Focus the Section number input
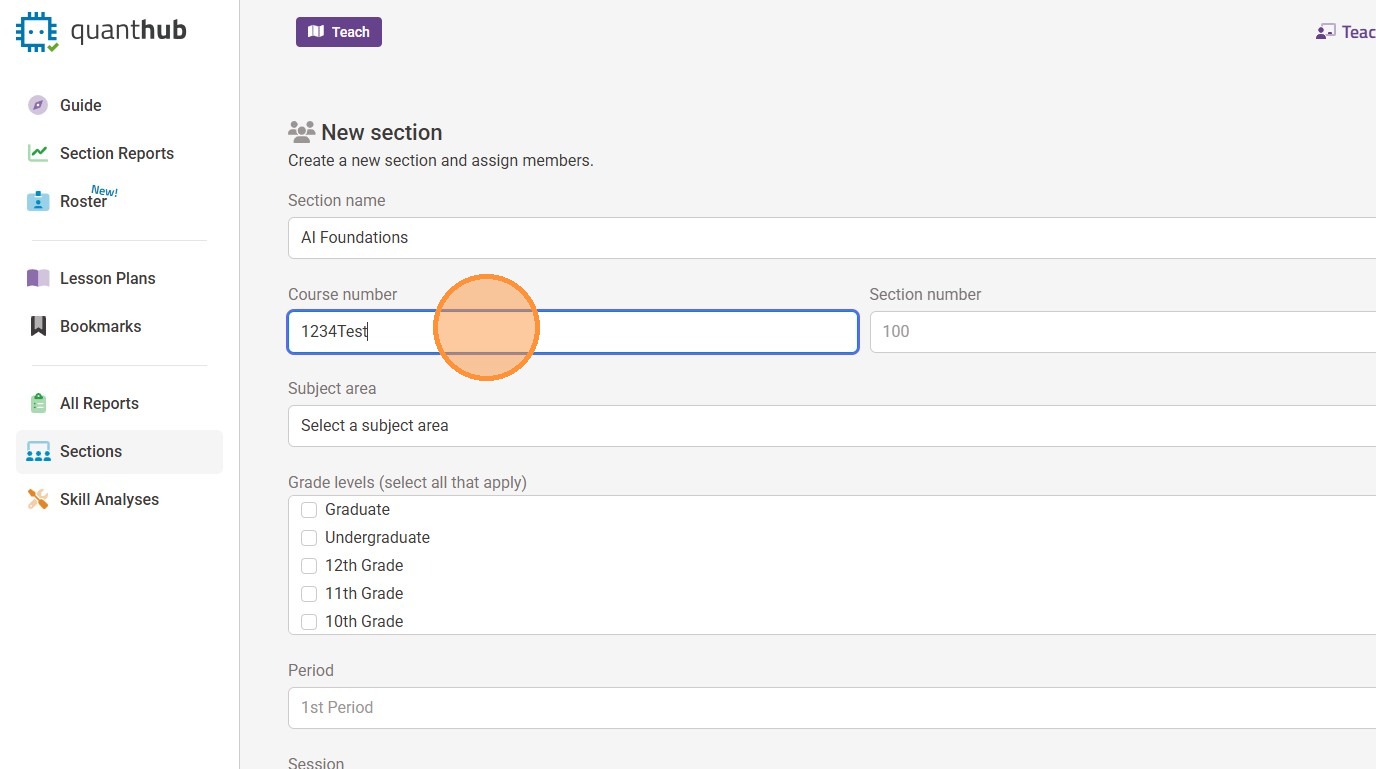The height and width of the screenshot is (769, 1376). pos(1120,332)
